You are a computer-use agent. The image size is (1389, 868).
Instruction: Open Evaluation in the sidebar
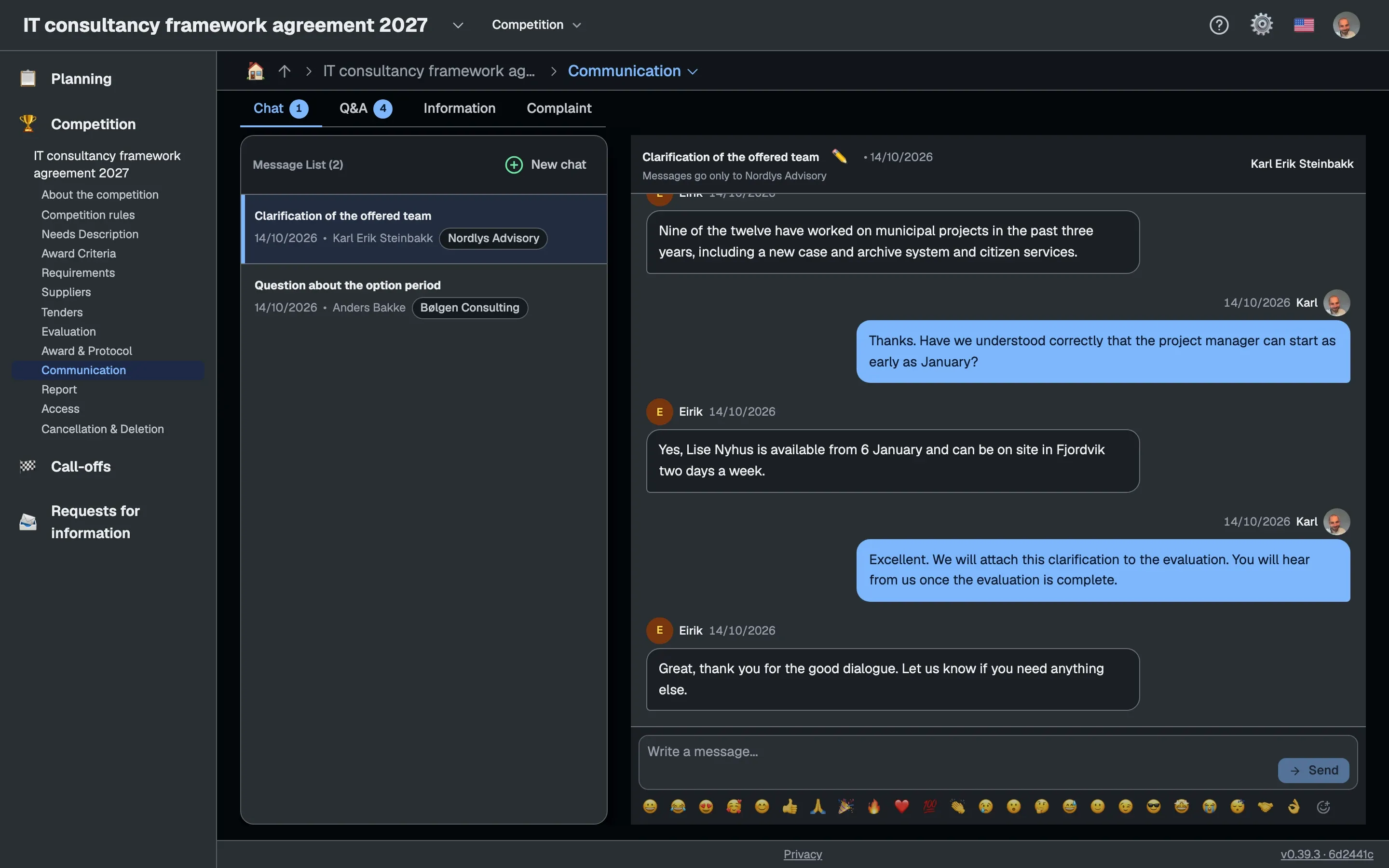coord(68,331)
